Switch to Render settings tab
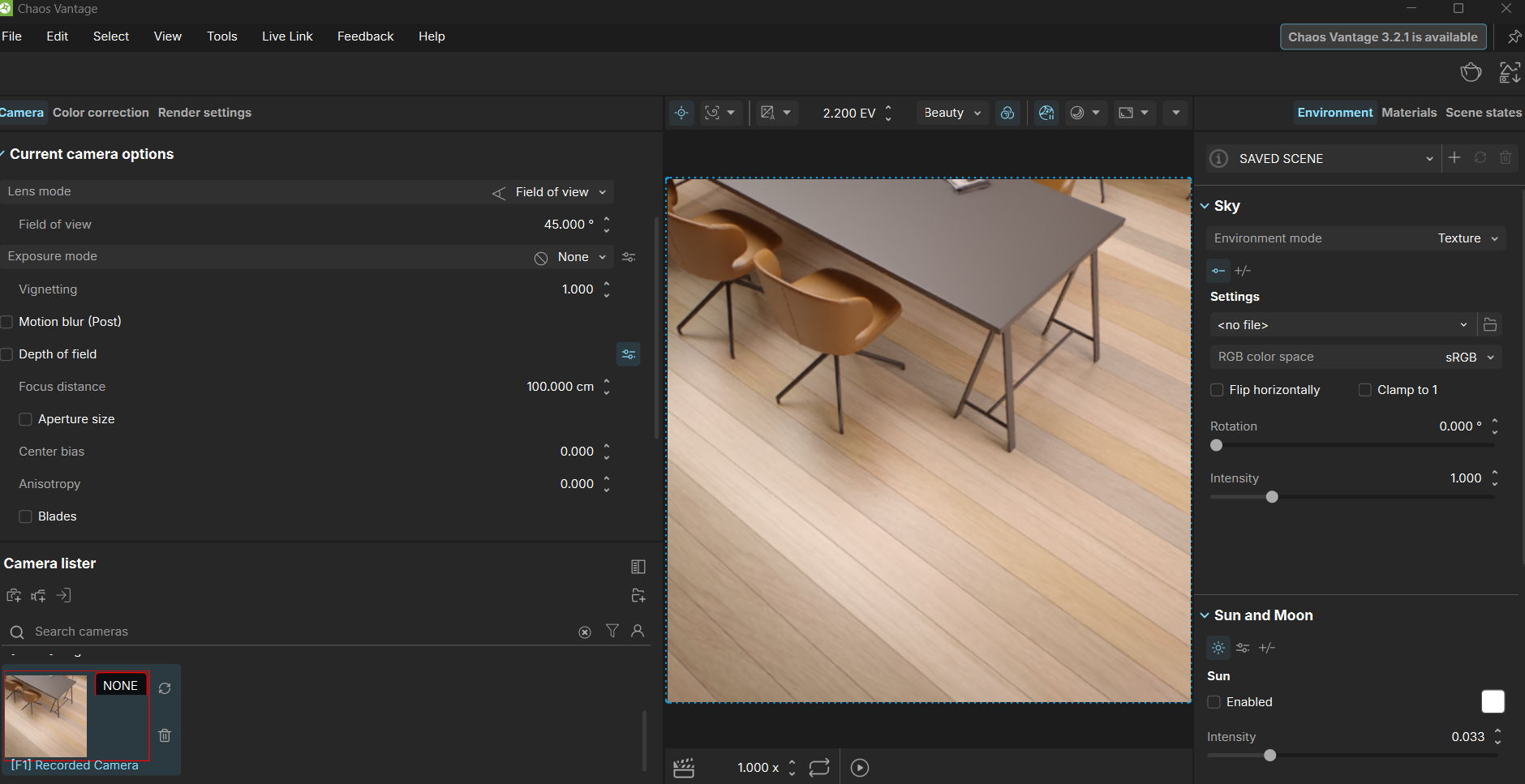The height and width of the screenshot is (784, 1525). coord(204,113)
